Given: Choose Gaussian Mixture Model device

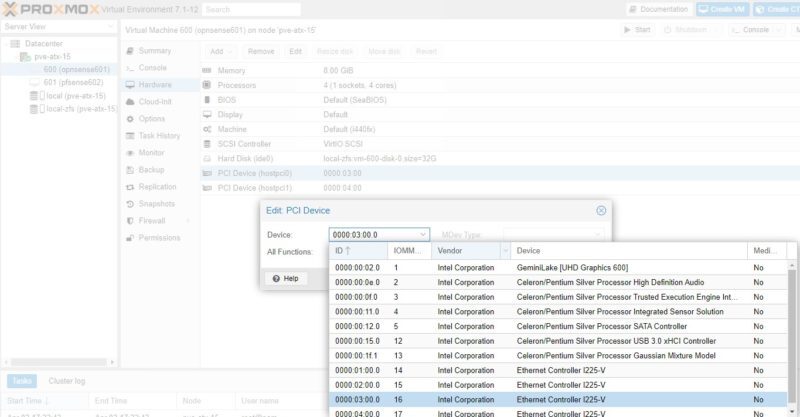Looking at the screenshot, I should [x=558, y=356].
